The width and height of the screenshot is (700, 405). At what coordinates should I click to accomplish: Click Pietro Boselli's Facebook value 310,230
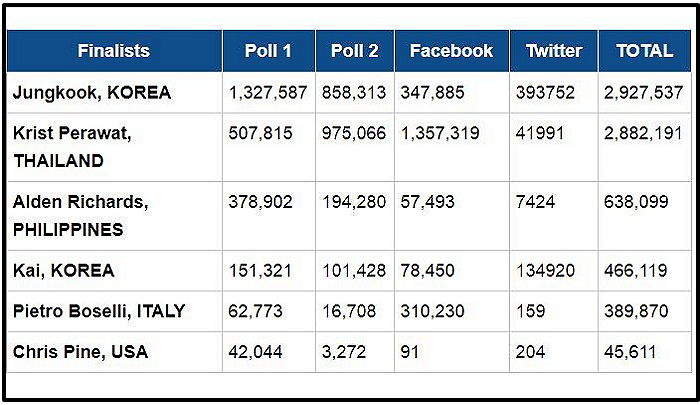(432, 311)
